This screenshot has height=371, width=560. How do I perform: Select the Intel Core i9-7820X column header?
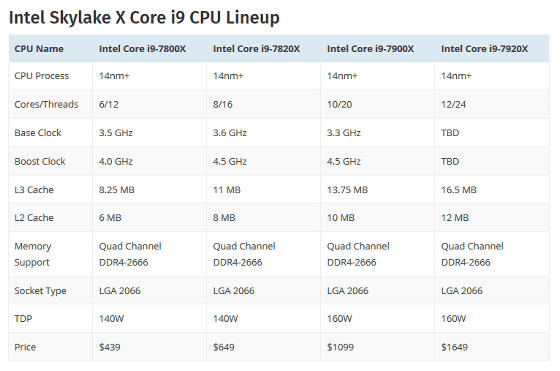pos(256,49)
